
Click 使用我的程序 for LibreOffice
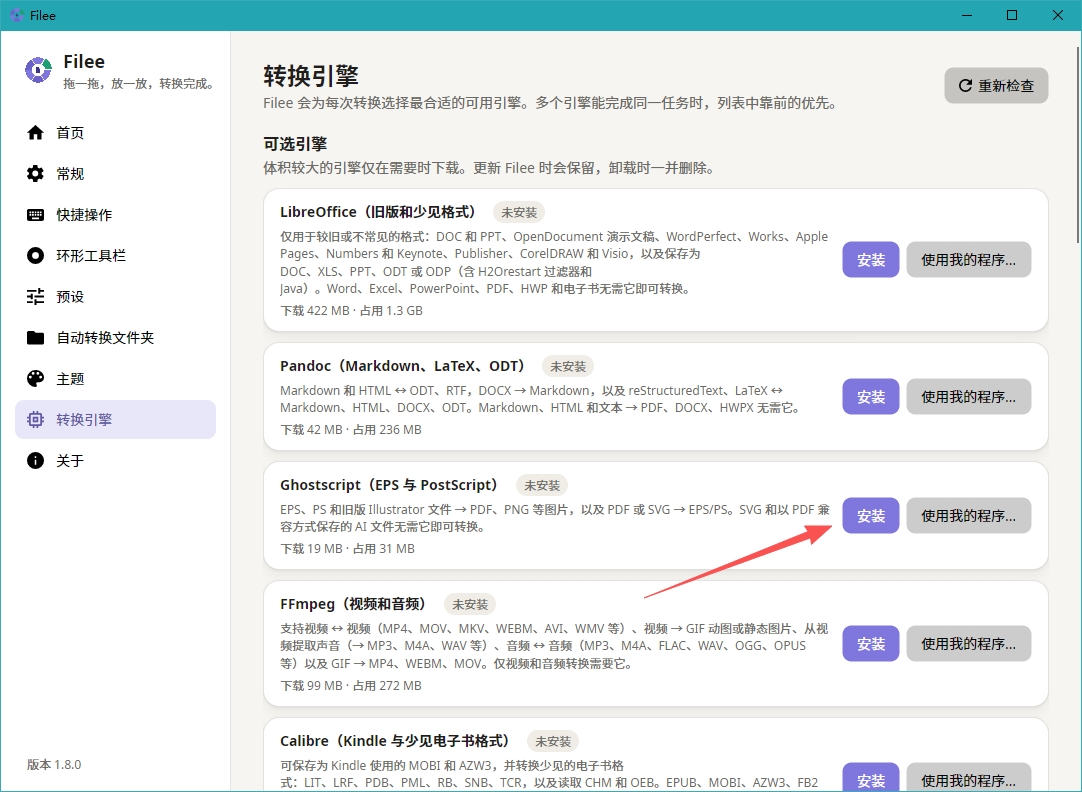click(968, 259)
